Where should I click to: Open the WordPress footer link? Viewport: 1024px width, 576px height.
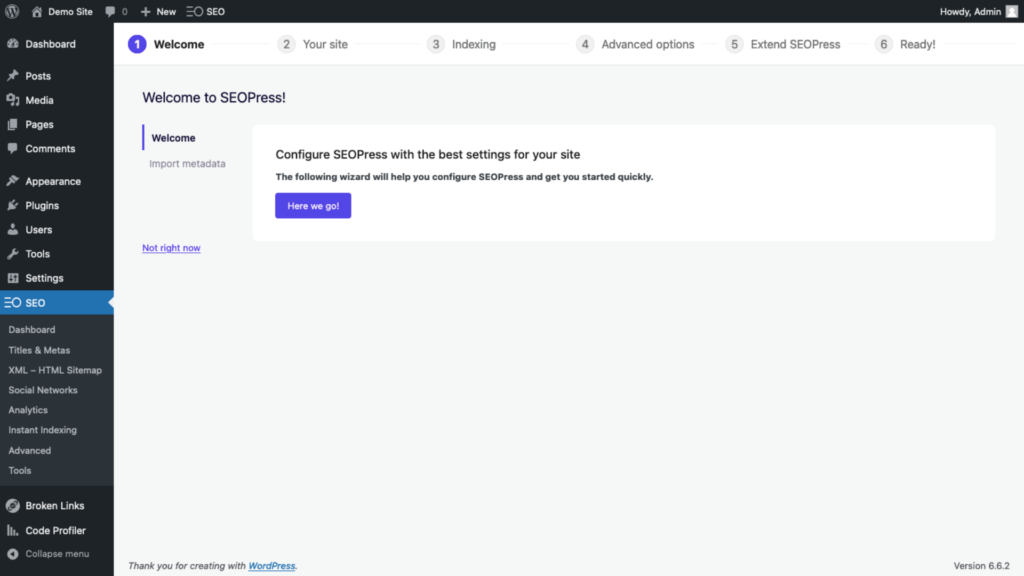pos(272,566)
